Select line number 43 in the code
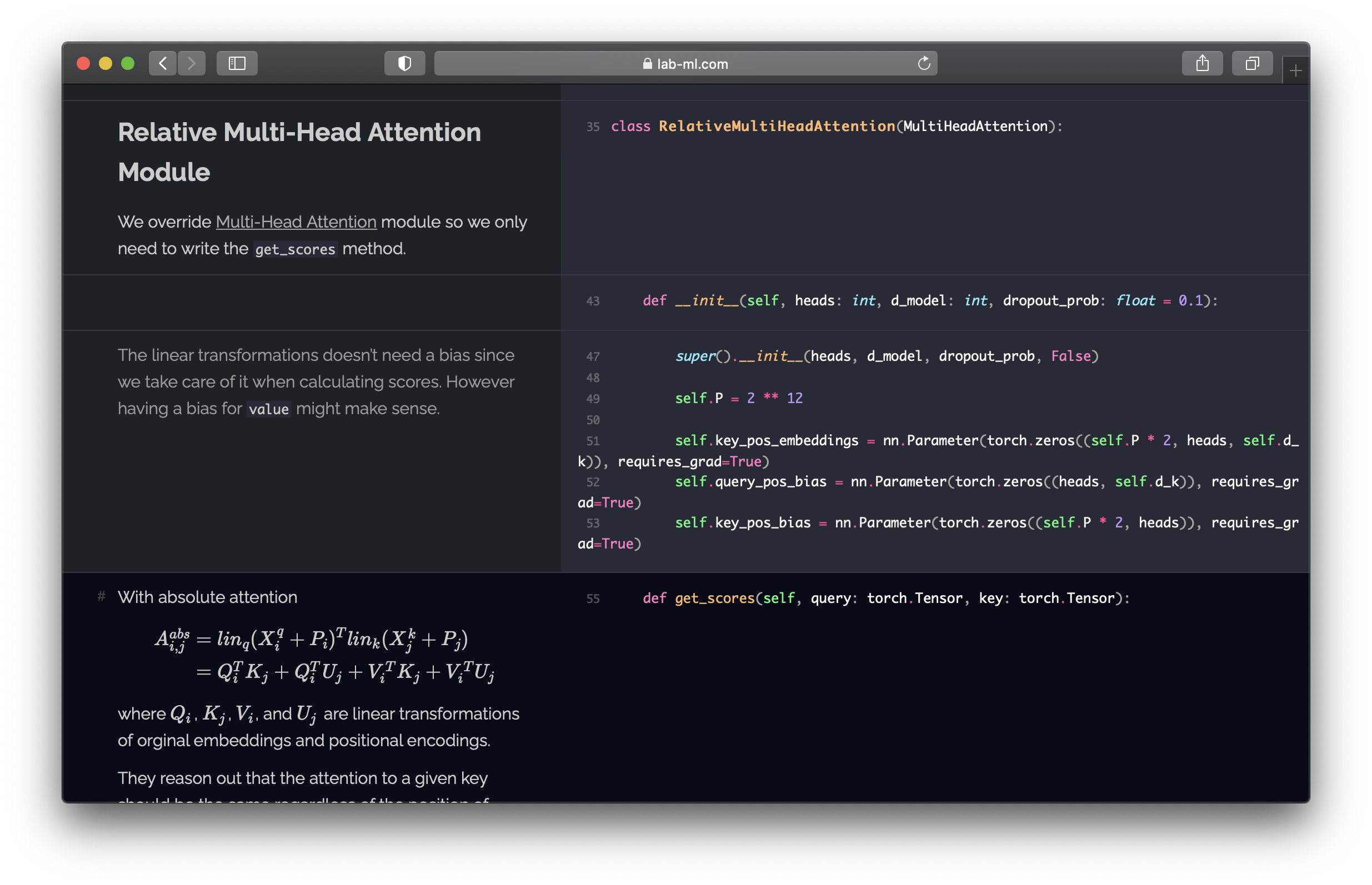The width and height of the screenshot is (1372, 885). pos(593,300)
